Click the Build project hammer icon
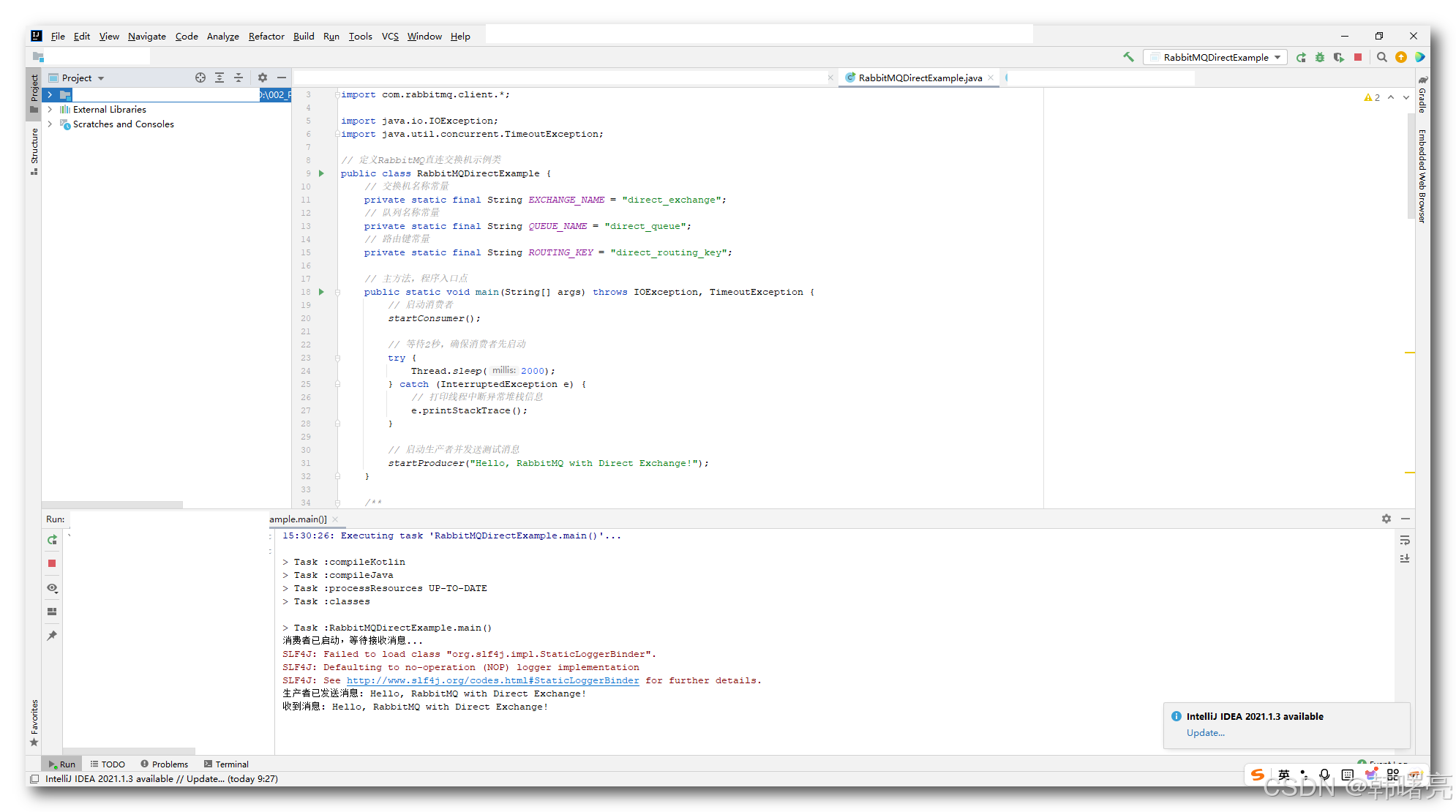 [x=1128, y=57]
